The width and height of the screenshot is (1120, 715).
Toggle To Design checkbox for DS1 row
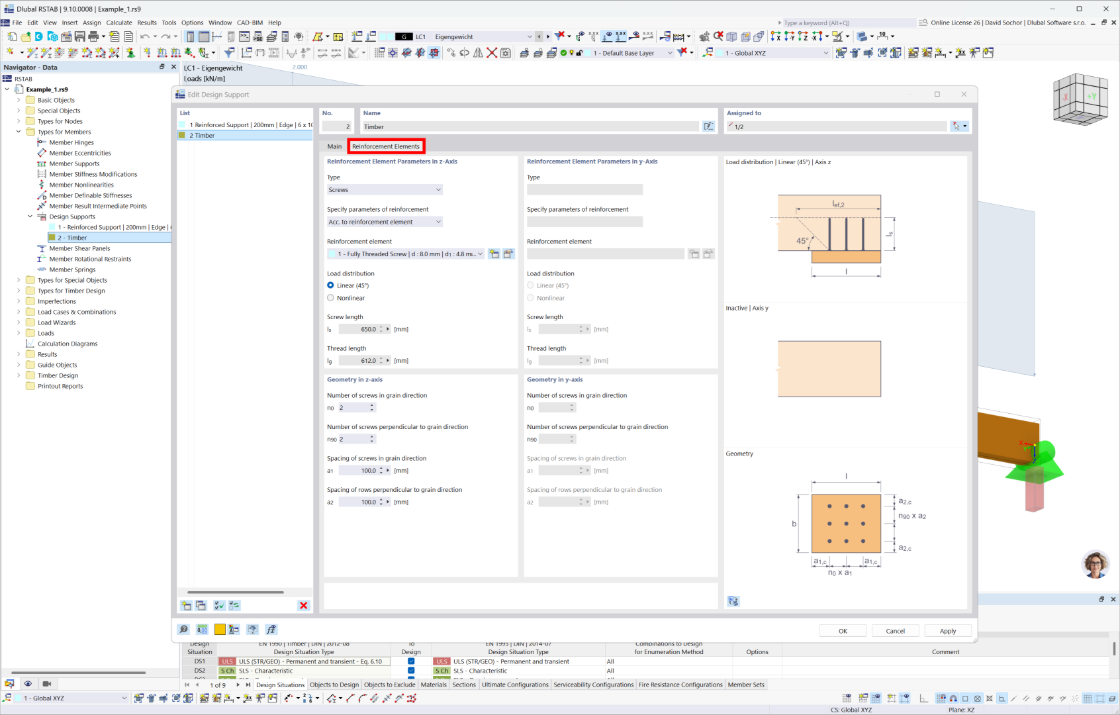[x=411, y=661]
